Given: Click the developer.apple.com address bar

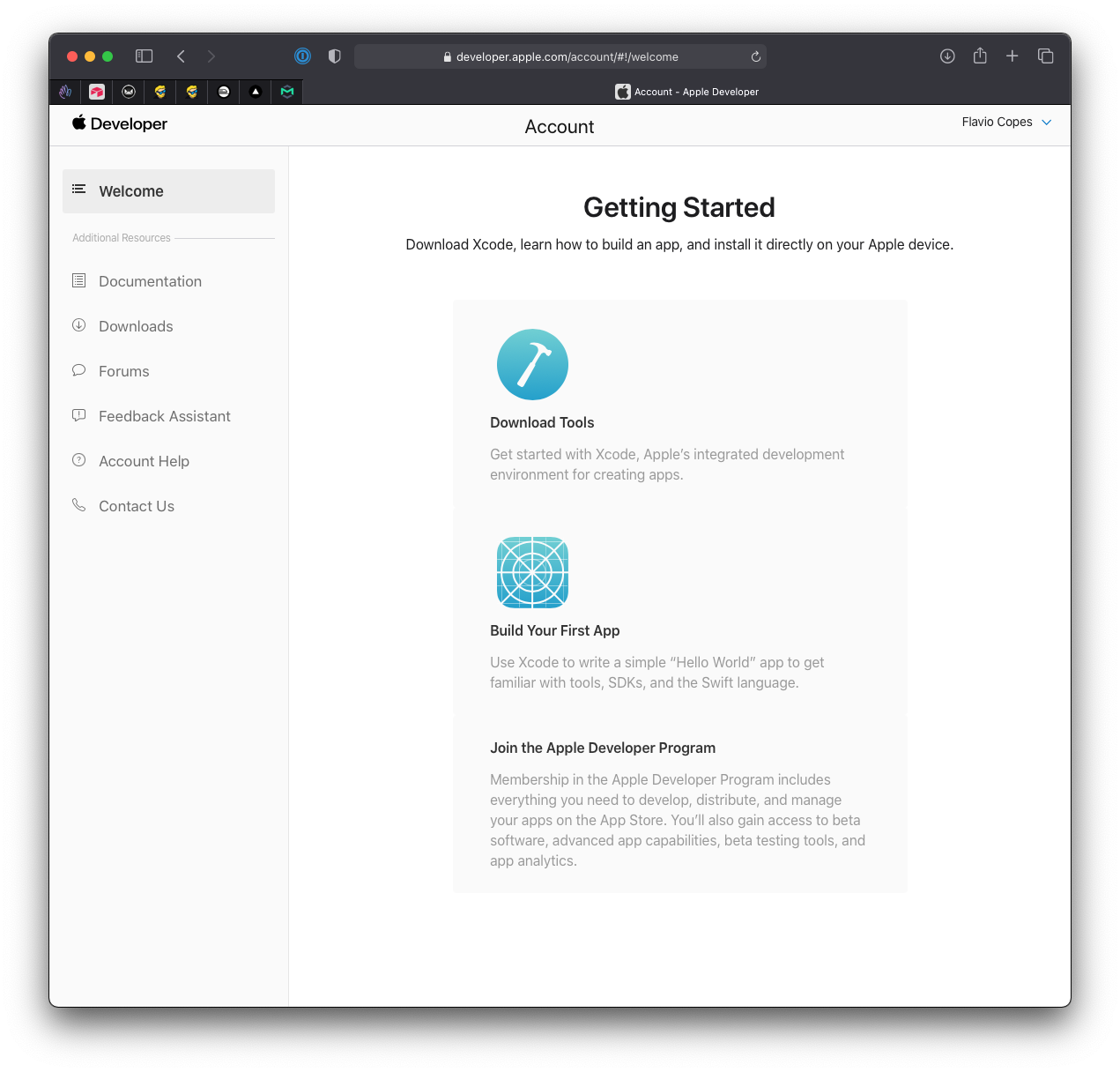Looking at the screenshot, I should pos(567,56).
